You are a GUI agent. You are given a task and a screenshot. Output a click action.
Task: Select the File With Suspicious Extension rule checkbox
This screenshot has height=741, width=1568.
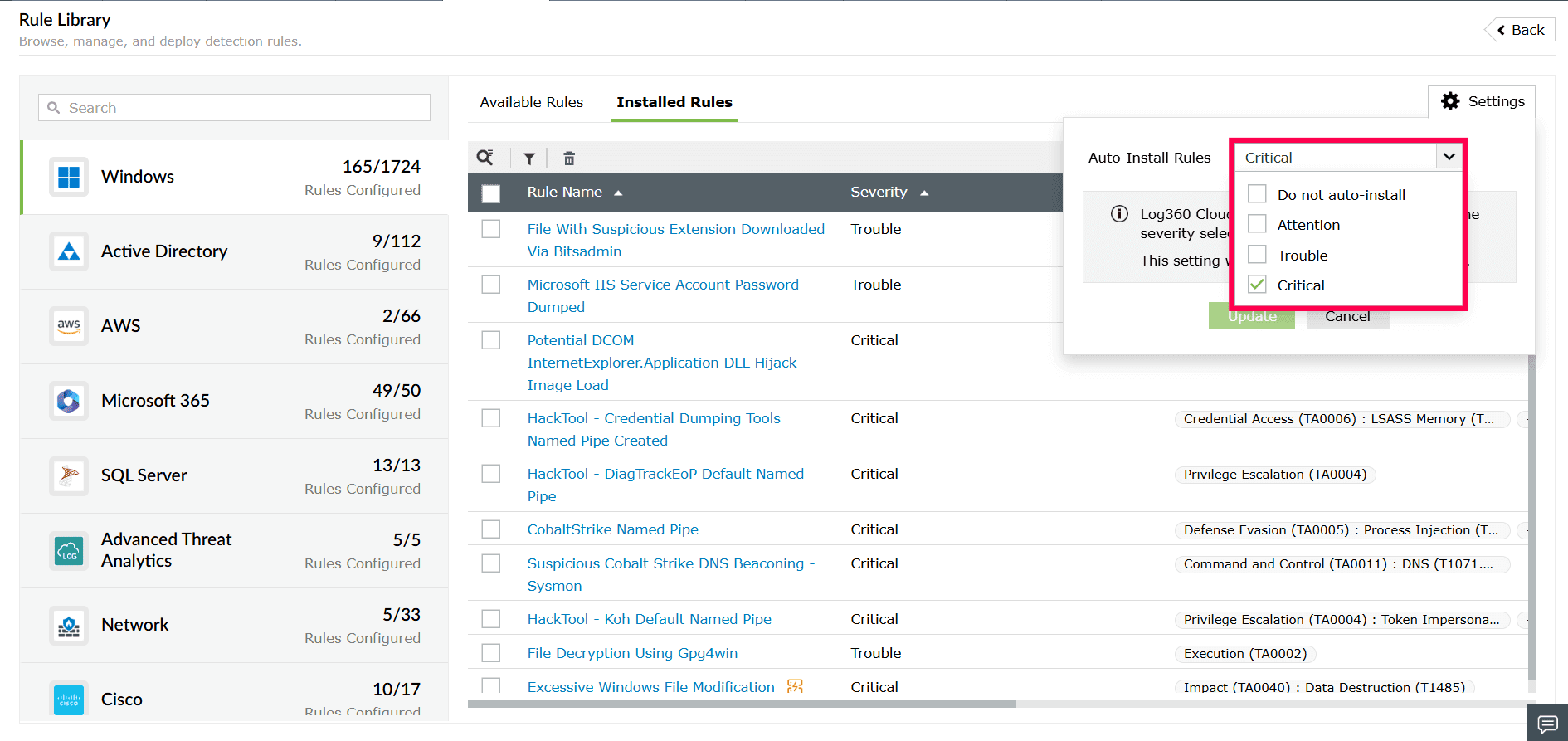click(491, 229)
